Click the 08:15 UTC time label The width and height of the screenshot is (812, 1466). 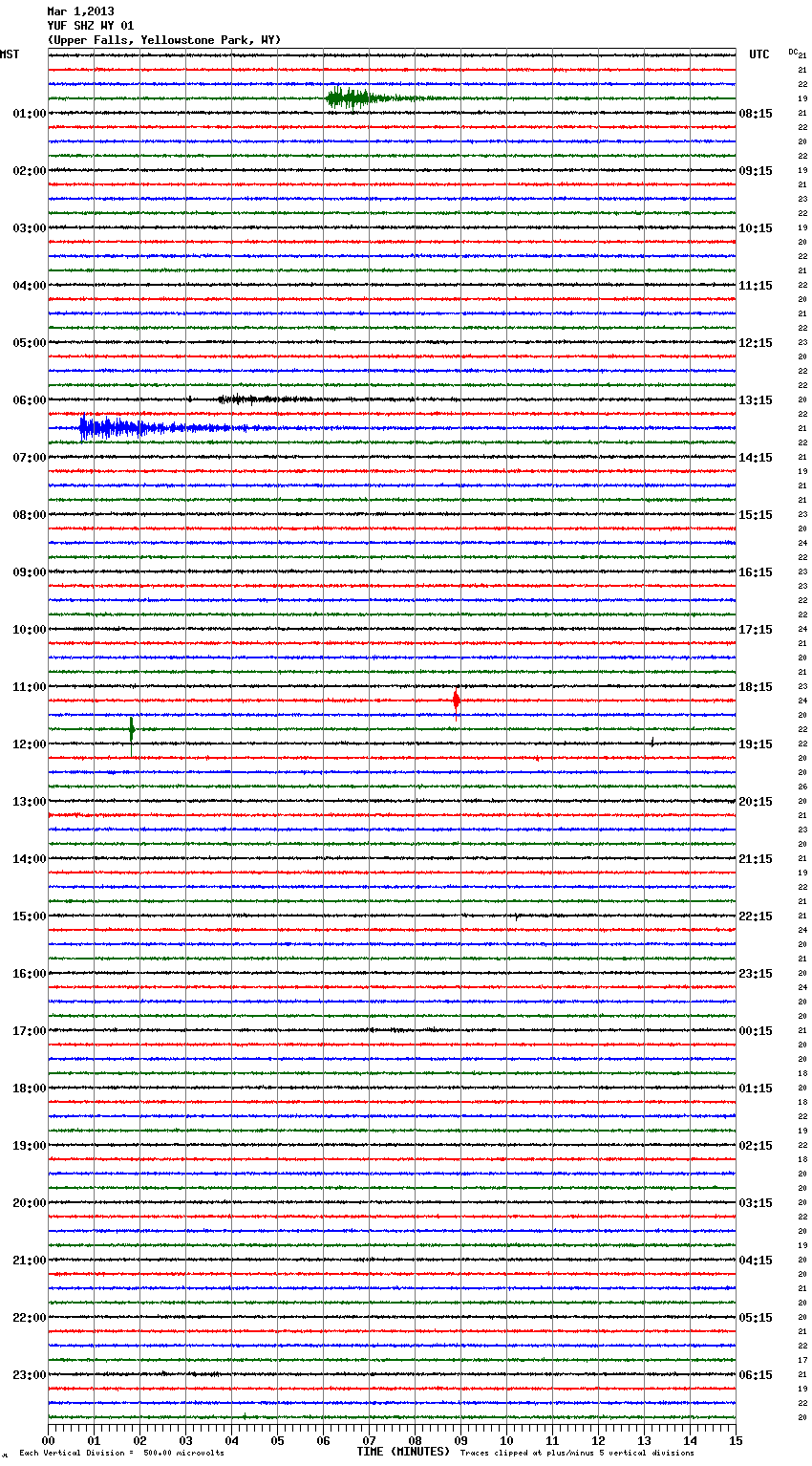coord(756,114)
